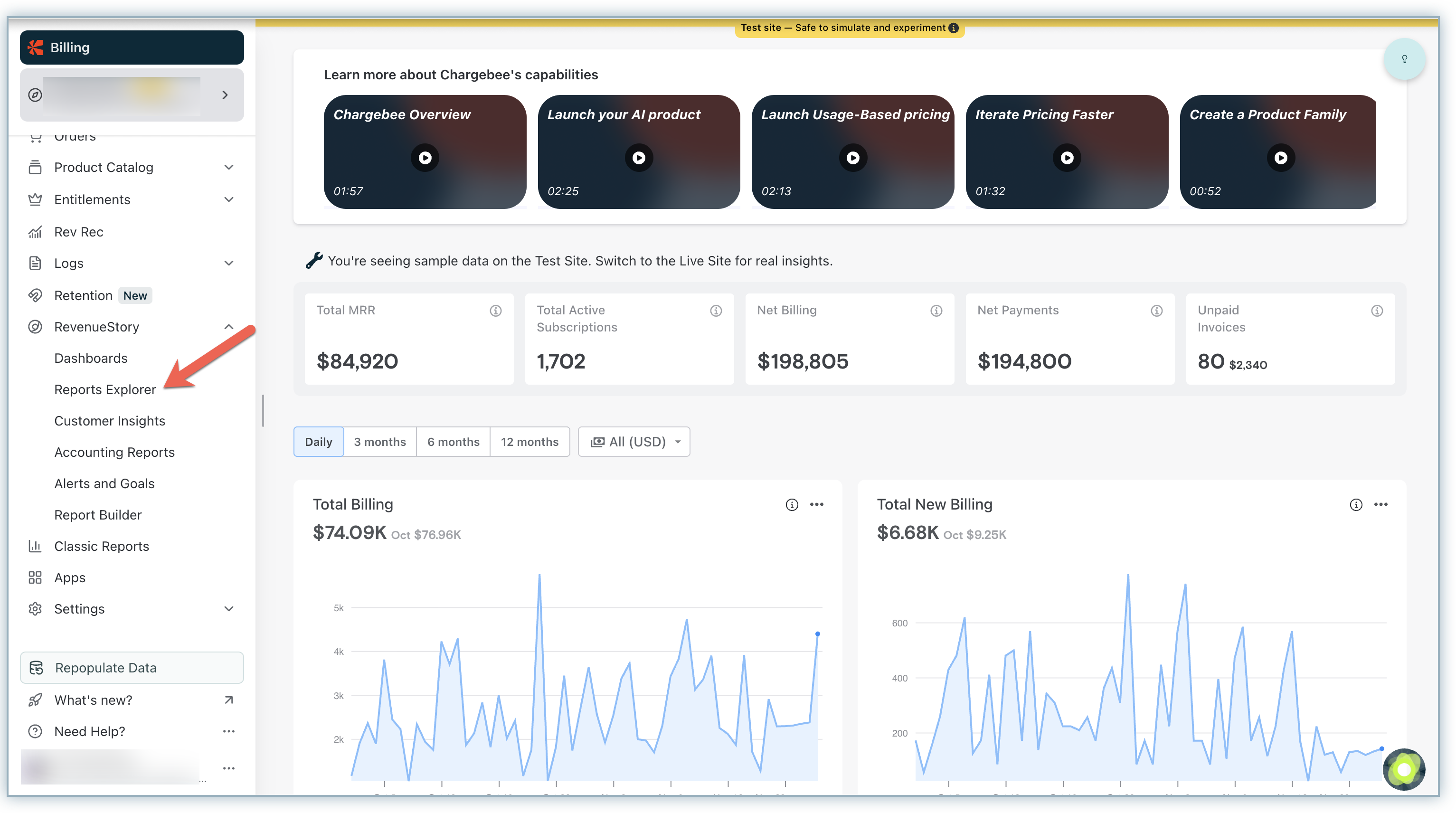Switch the range to 3 months
The width and height of the screenshot is (1456, 813).
point(380,442)
